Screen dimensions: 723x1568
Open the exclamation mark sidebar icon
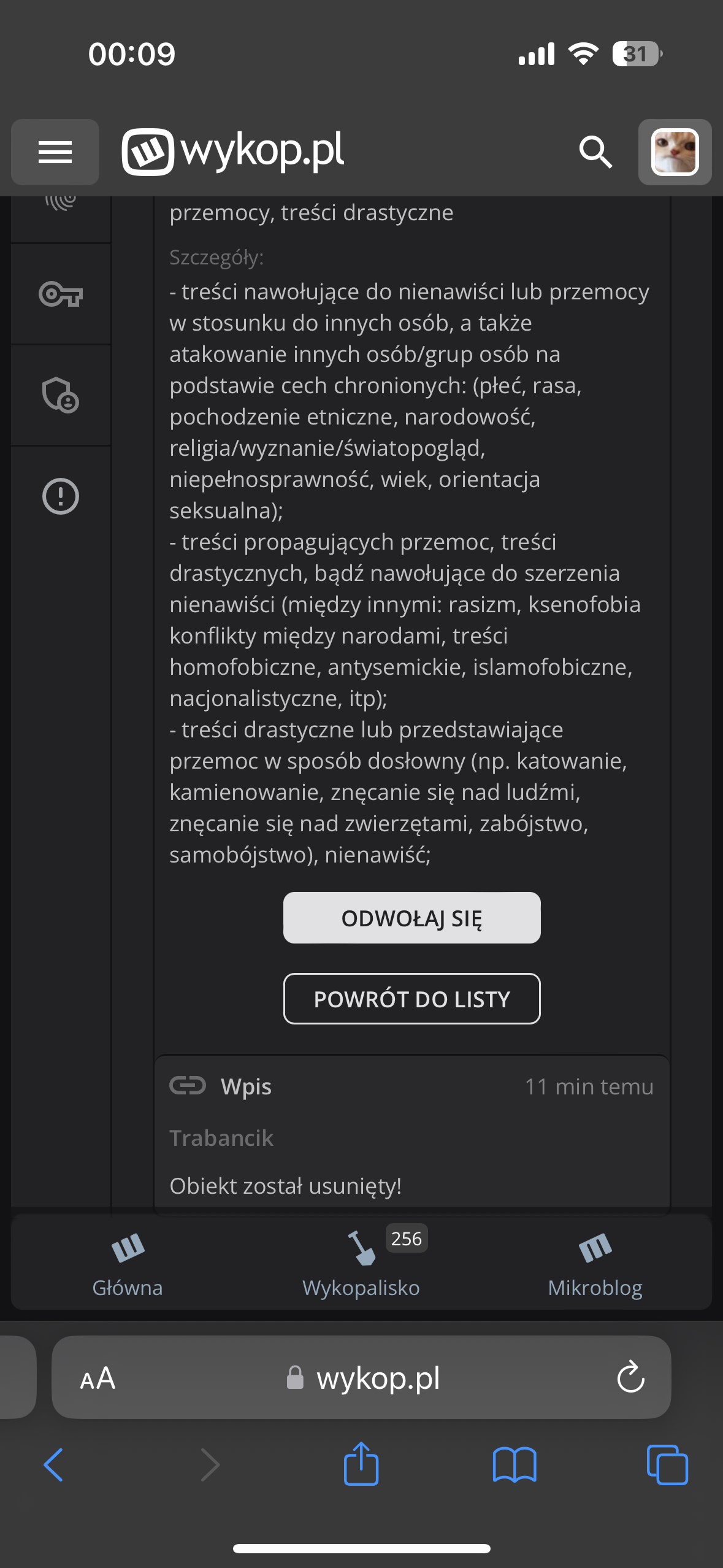[x=61, y=496]
